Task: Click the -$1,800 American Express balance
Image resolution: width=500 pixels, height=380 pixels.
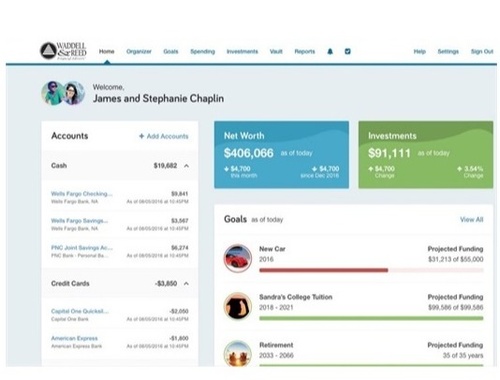Action: (x=179, y=338)
